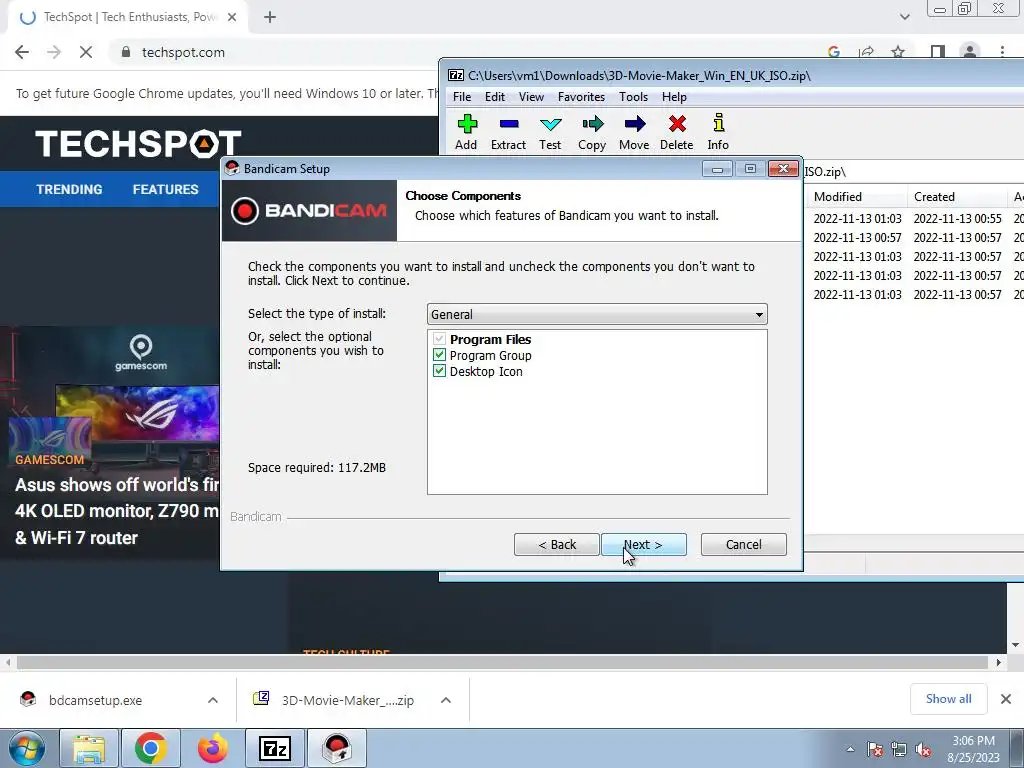
Task: Click the network tray icon
Action: click(x=899, y=750)
